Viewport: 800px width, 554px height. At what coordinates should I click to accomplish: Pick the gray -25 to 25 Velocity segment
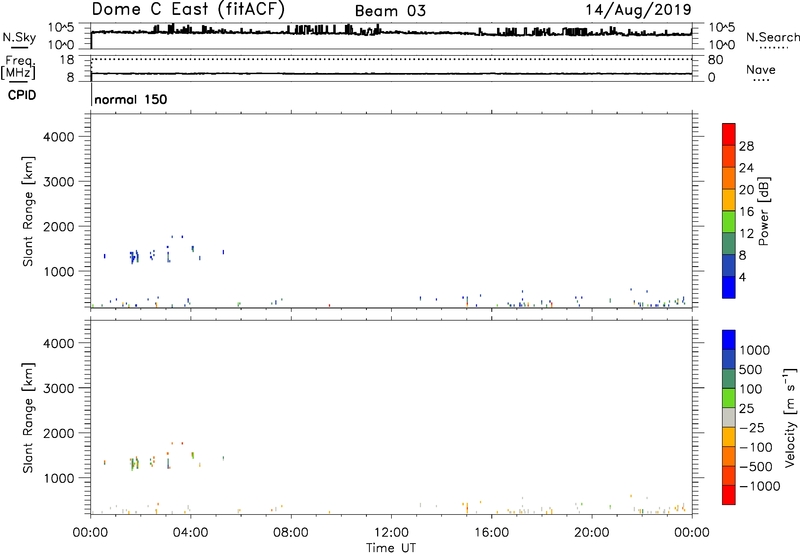pos(729,417)
